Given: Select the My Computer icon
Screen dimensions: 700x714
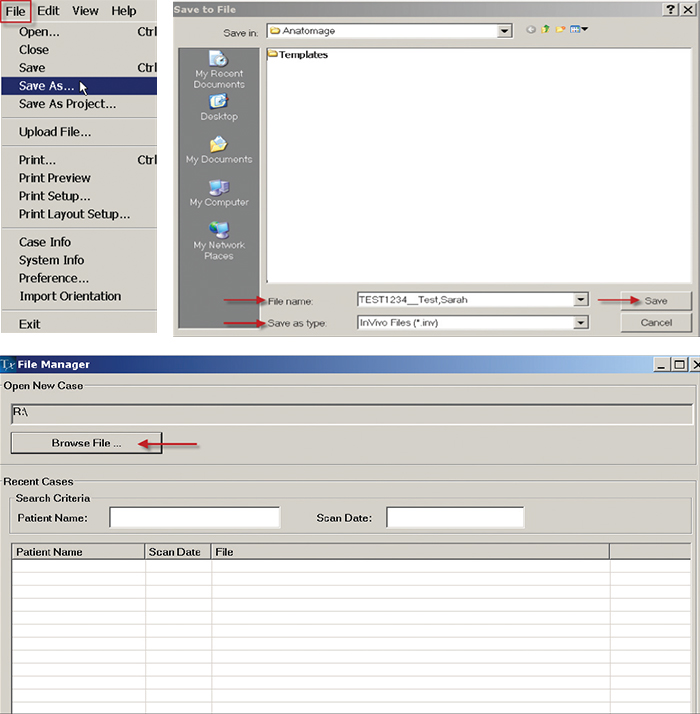Looking at the screenshot, I should (218, 189).
